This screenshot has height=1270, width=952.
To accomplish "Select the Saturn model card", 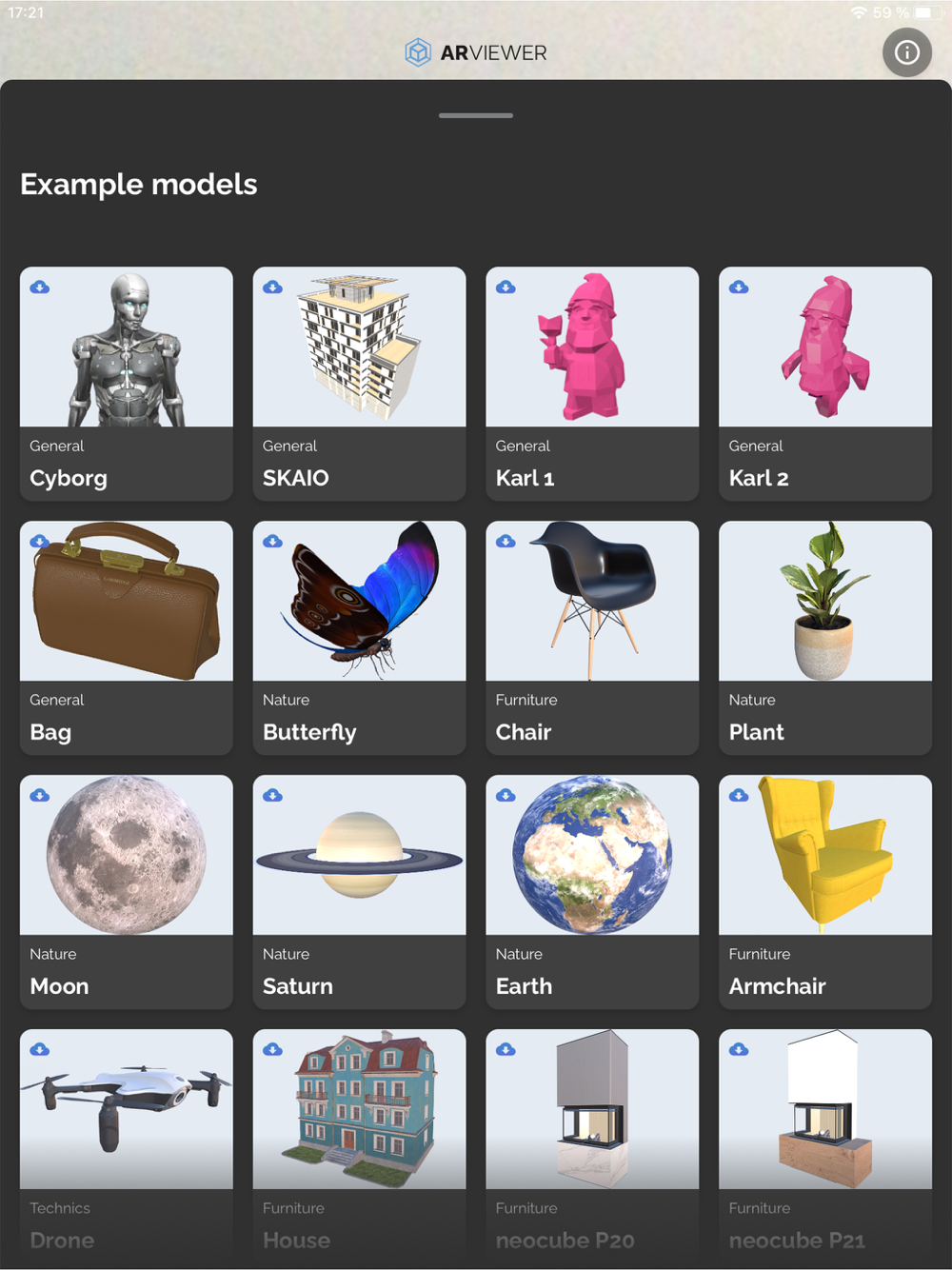I will (x=359, y=892).
